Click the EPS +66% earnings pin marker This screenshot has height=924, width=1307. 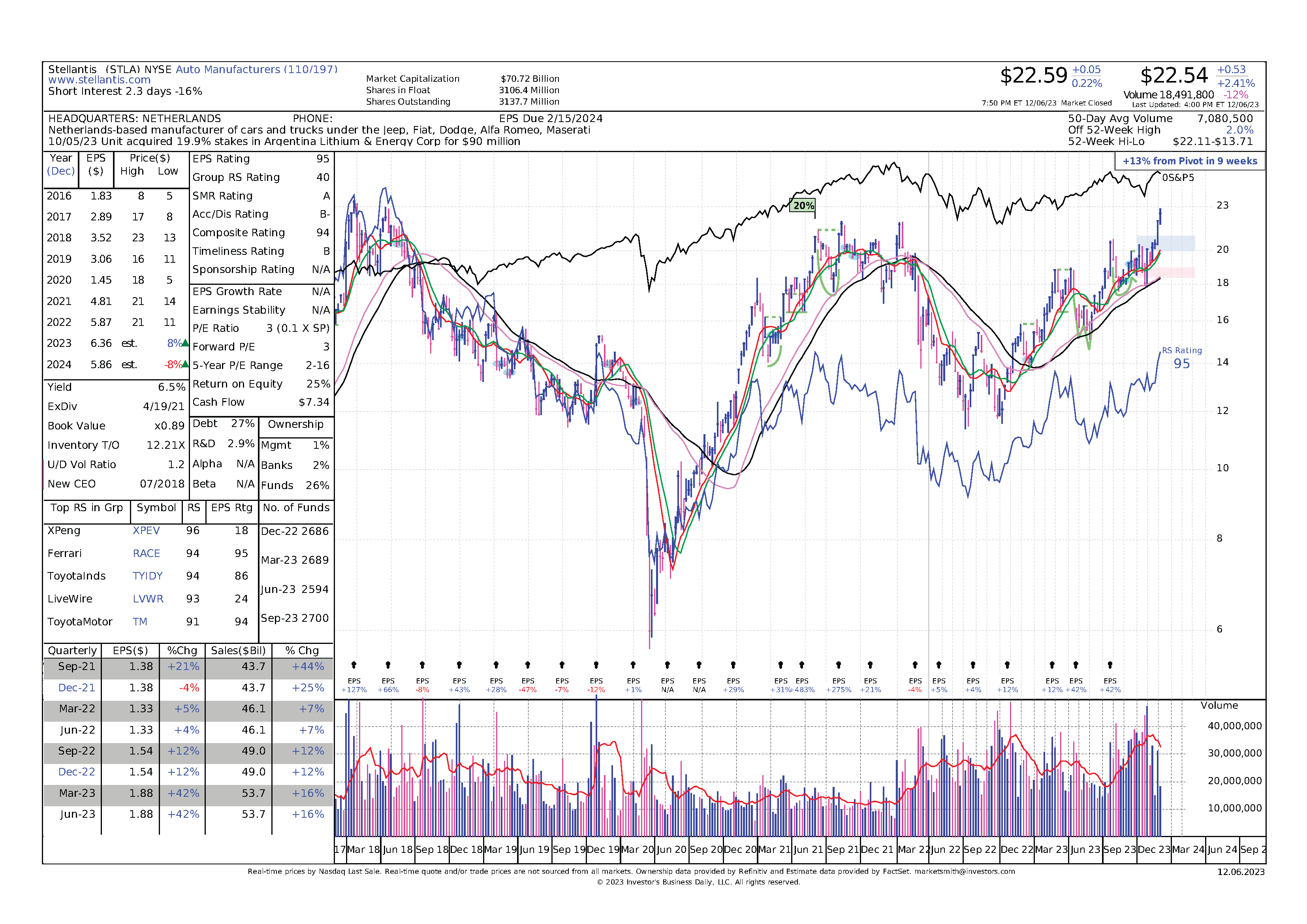(388, 665)
